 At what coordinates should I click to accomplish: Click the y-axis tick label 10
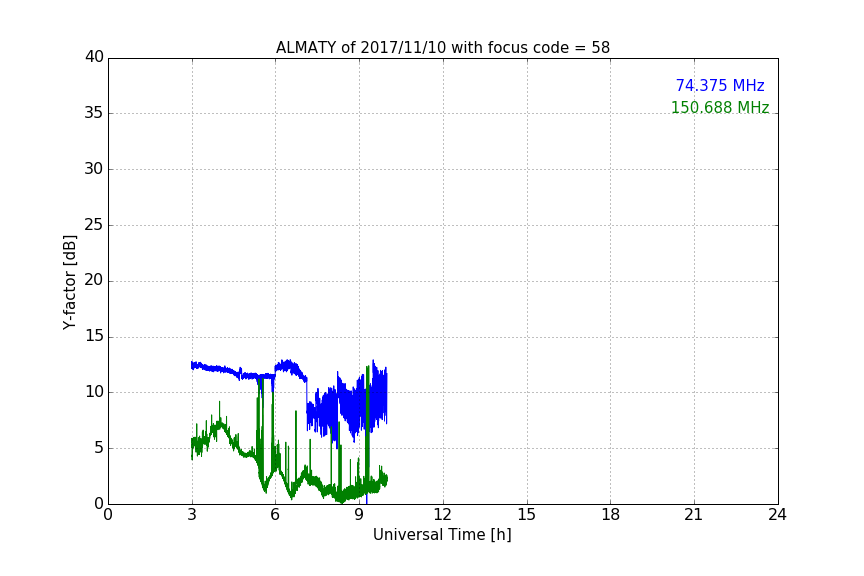(94, 392)
